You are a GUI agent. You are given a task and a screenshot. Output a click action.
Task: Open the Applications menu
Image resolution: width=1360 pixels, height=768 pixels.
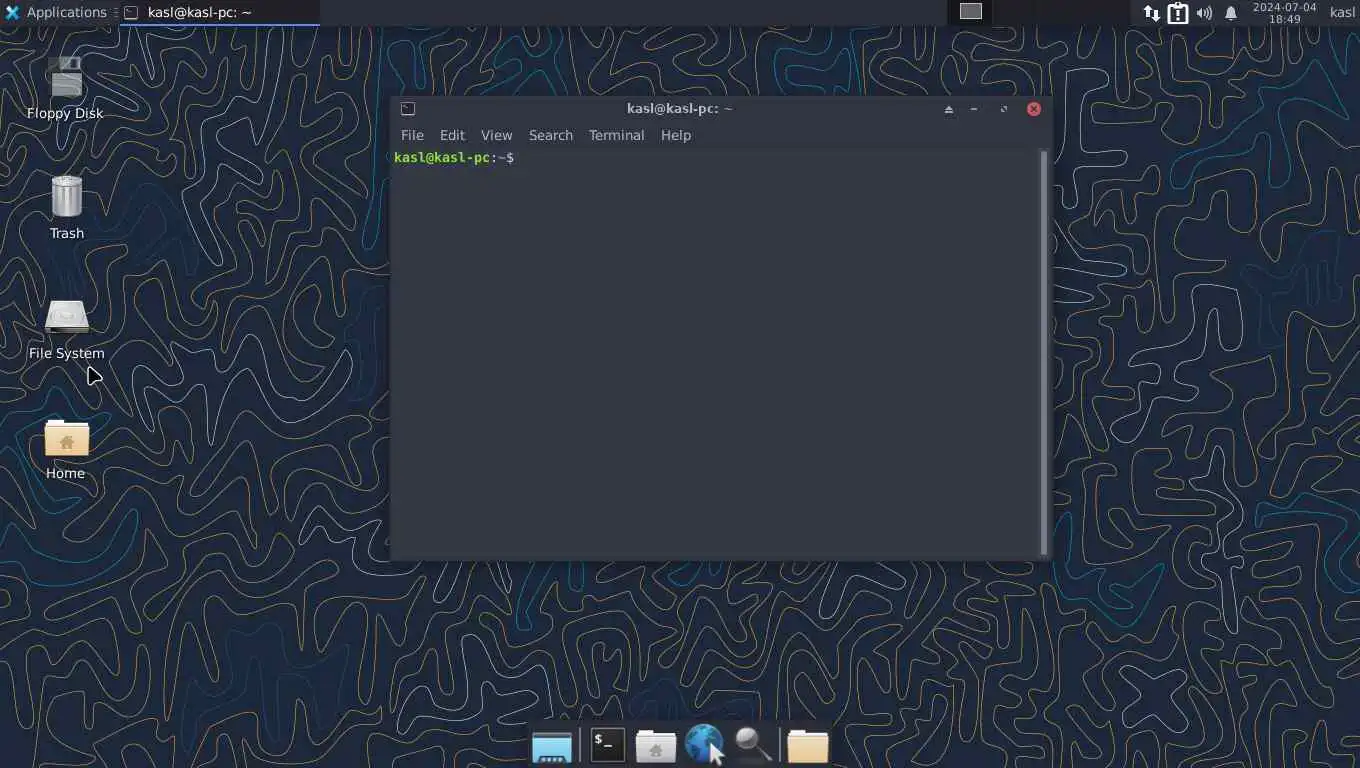point(56,12)
